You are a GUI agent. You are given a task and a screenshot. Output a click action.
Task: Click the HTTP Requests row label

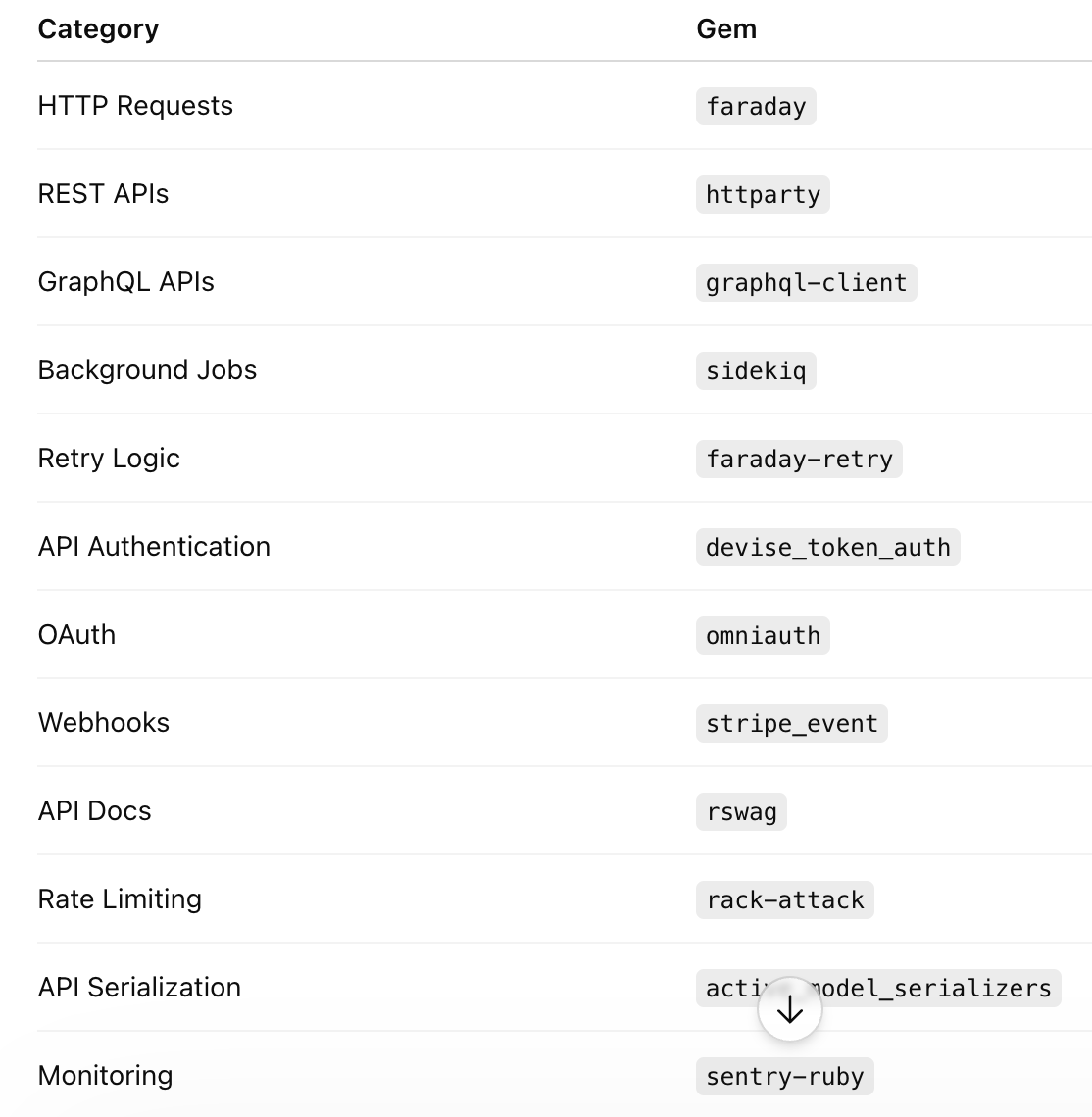coord(135,106)
